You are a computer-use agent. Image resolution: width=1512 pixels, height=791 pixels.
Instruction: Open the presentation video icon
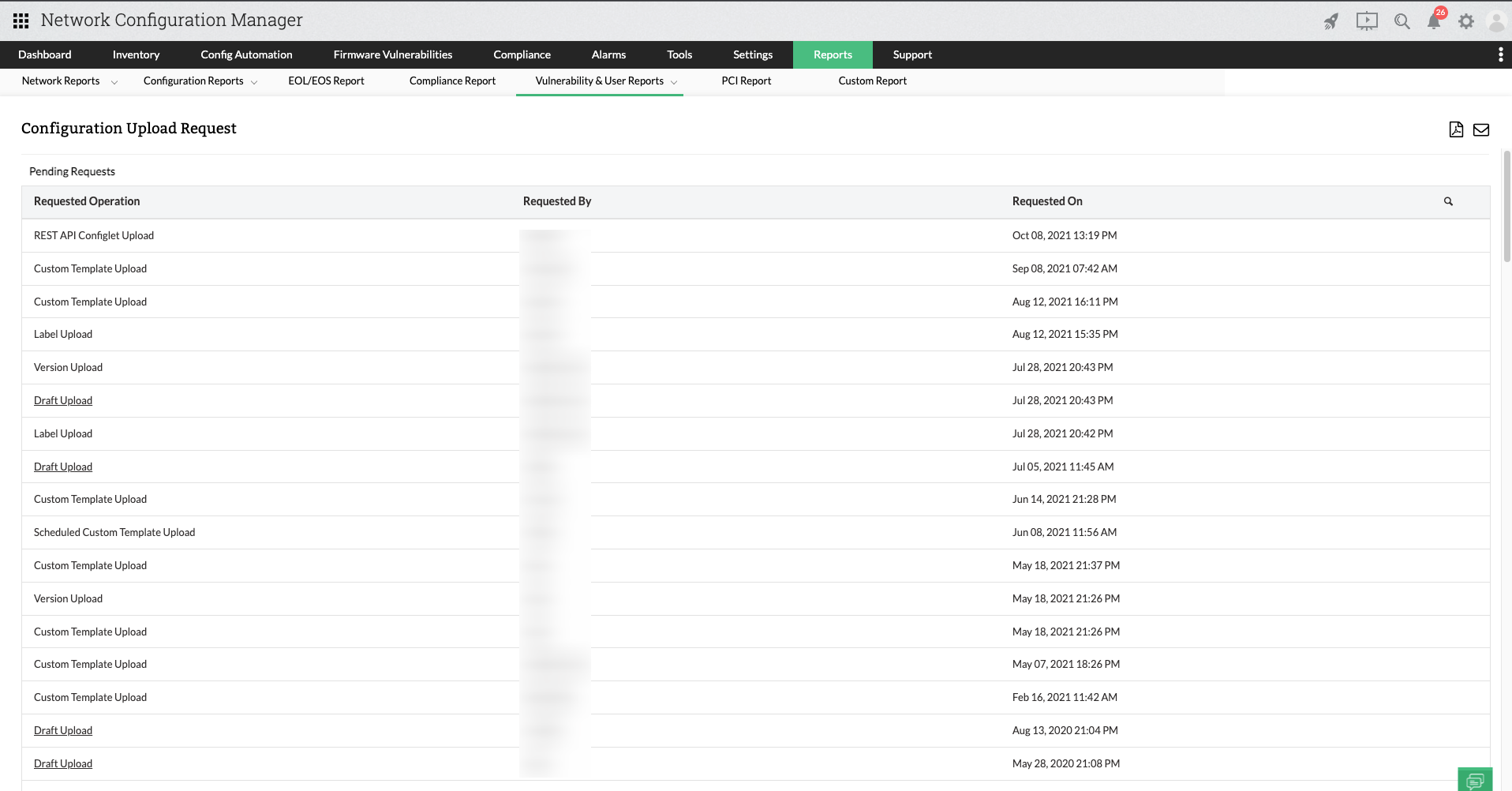click(1367, 21)
